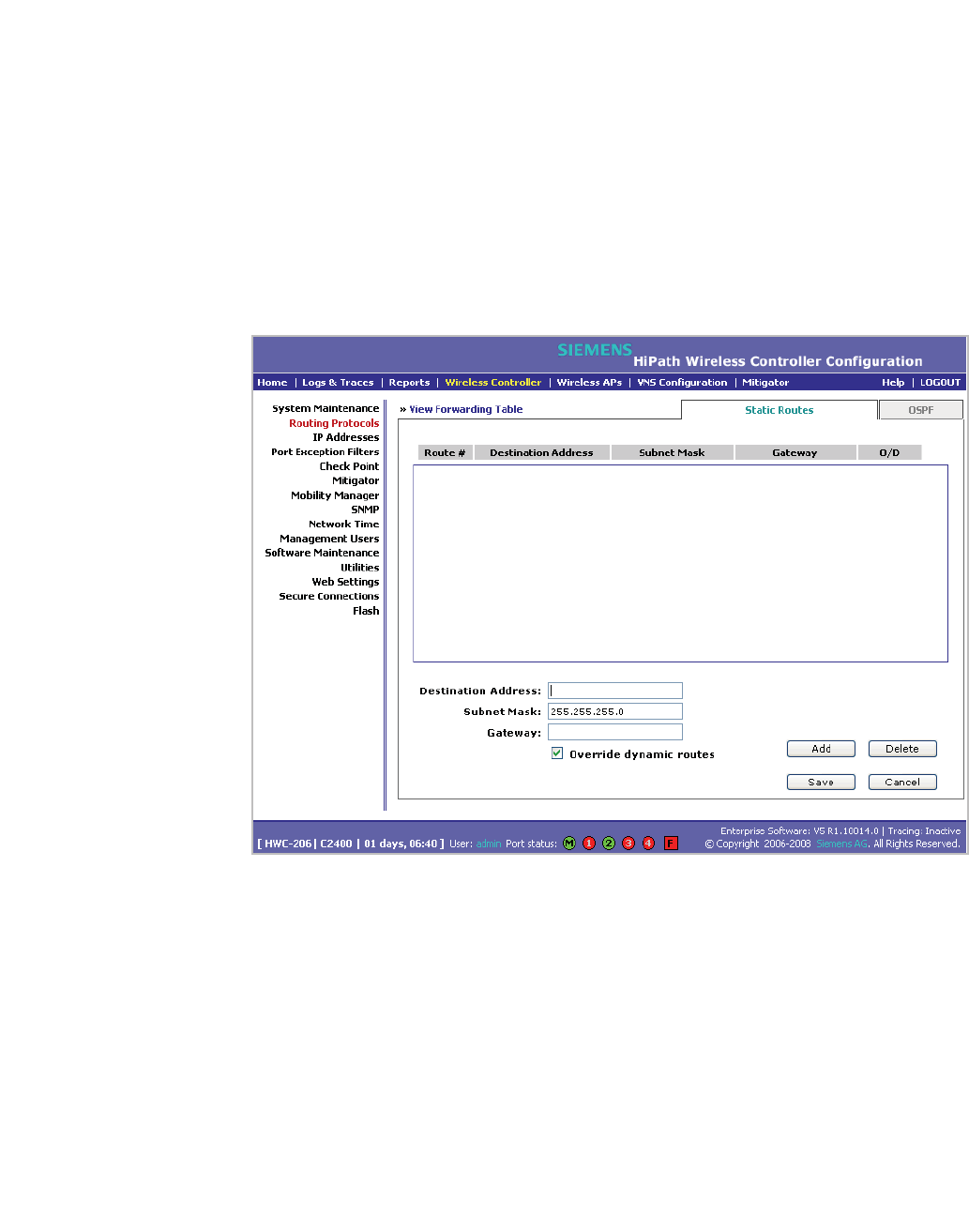Image resolution: width=969 pixels, height=1232 pixels.
Task: Select Software Maintenance in sidebar
Action: [322, 553]
